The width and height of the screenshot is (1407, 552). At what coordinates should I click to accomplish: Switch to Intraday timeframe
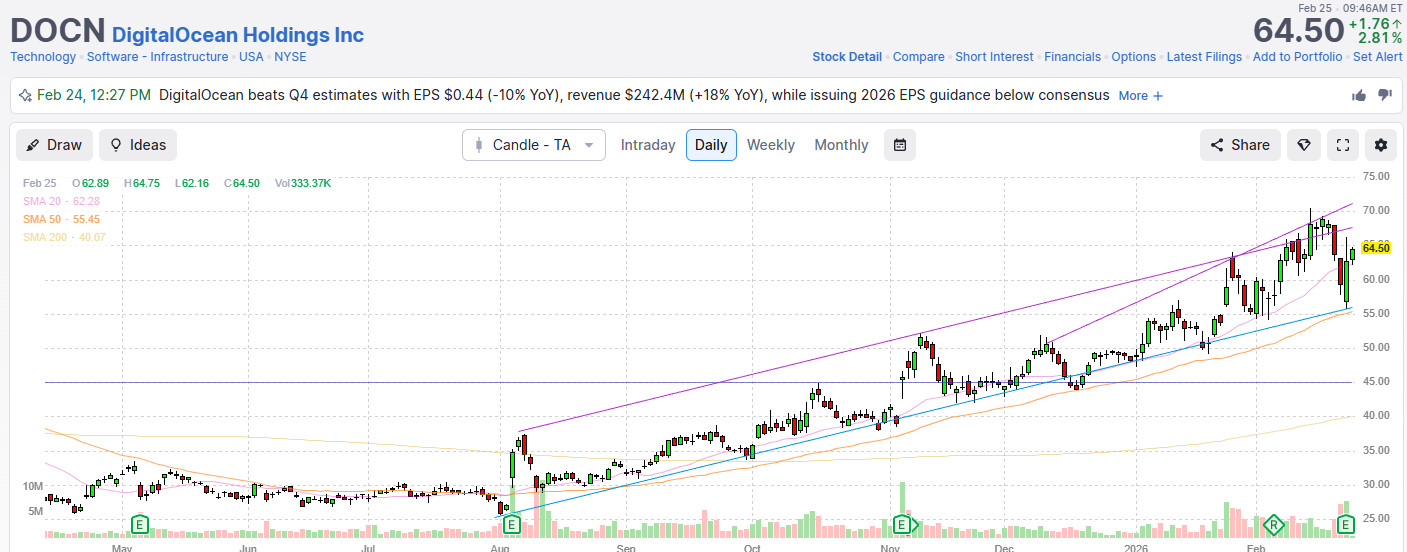pos(648,145)
